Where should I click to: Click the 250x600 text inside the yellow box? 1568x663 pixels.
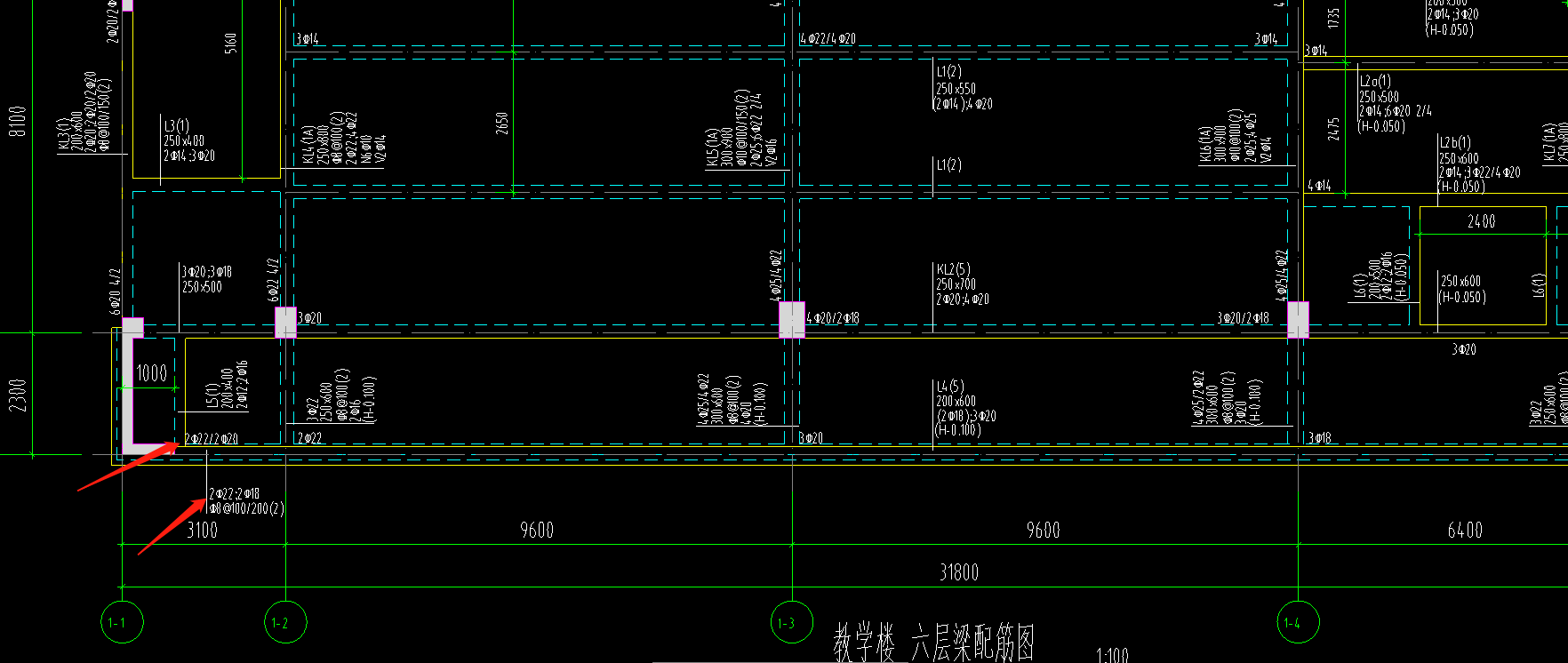1460,282
